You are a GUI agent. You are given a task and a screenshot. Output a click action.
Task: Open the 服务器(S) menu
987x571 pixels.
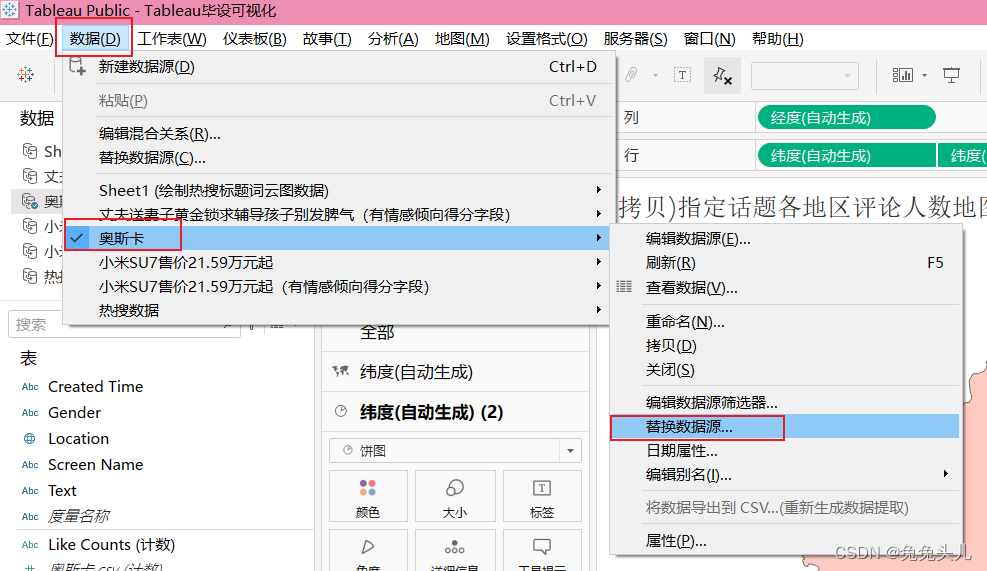pyautogui.click(x=635, y=39)
